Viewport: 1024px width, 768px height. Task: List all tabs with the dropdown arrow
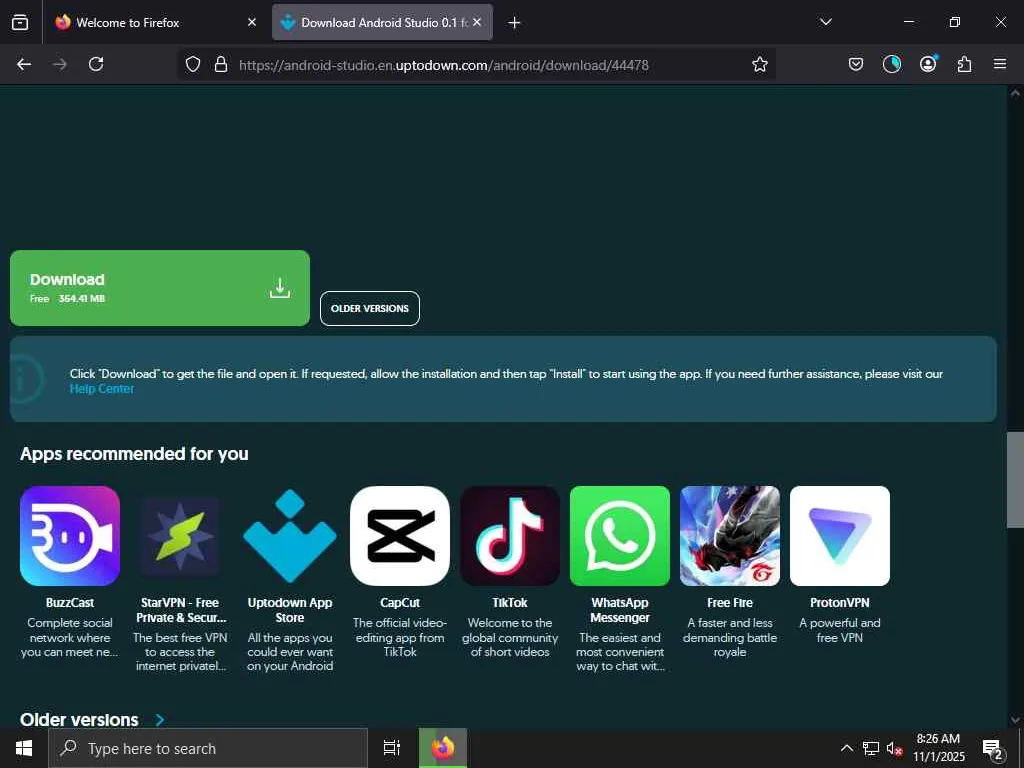coord(825,22)
